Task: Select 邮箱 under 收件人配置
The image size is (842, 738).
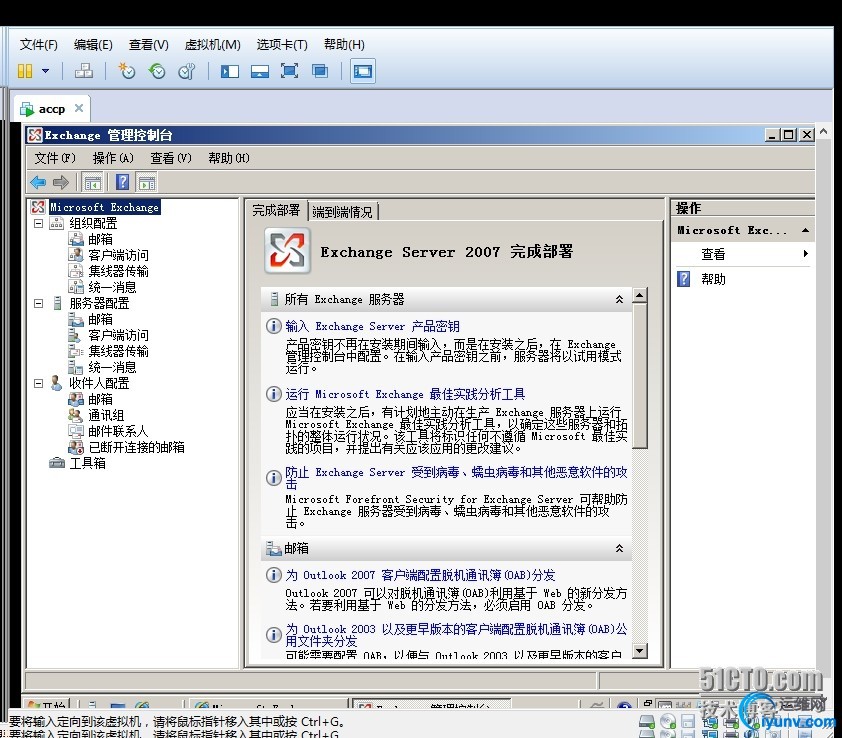Action: point(100,399)
